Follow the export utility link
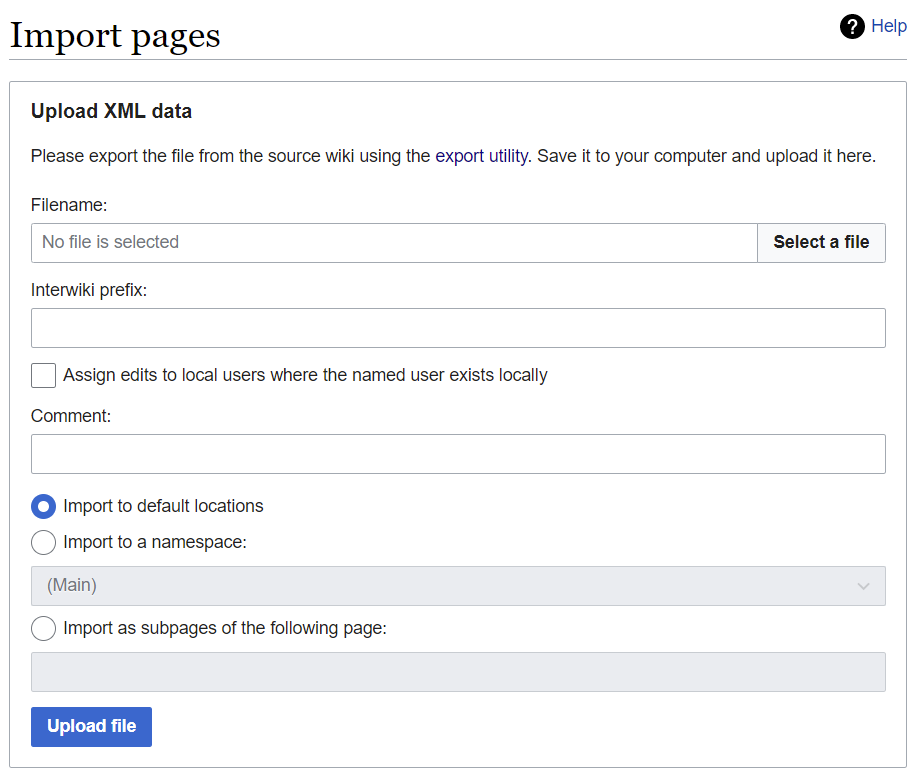920x777 pixels. click(481, 156)
